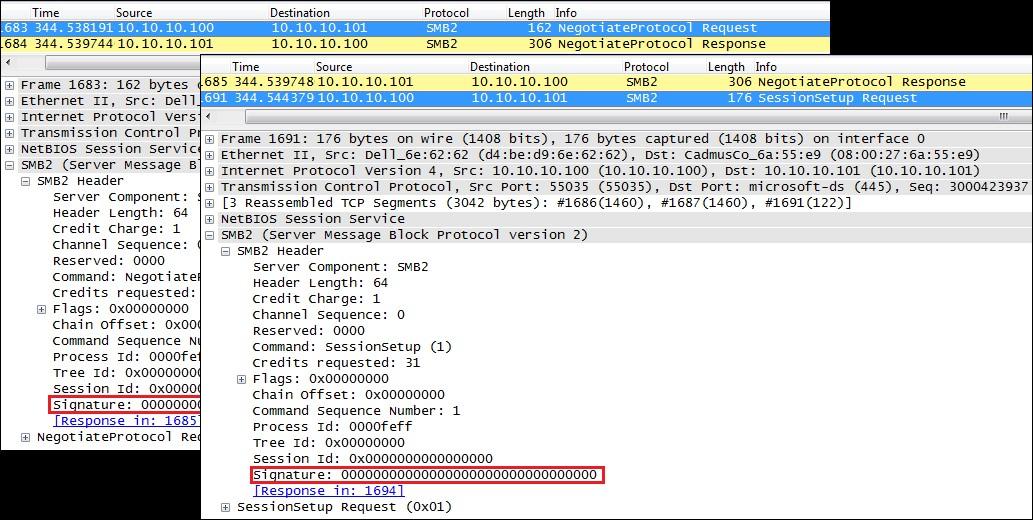This screenshot has width=1033, height=520.
Task: Select Credit Charge: 1 in back window
Action: tap(117, 229)
